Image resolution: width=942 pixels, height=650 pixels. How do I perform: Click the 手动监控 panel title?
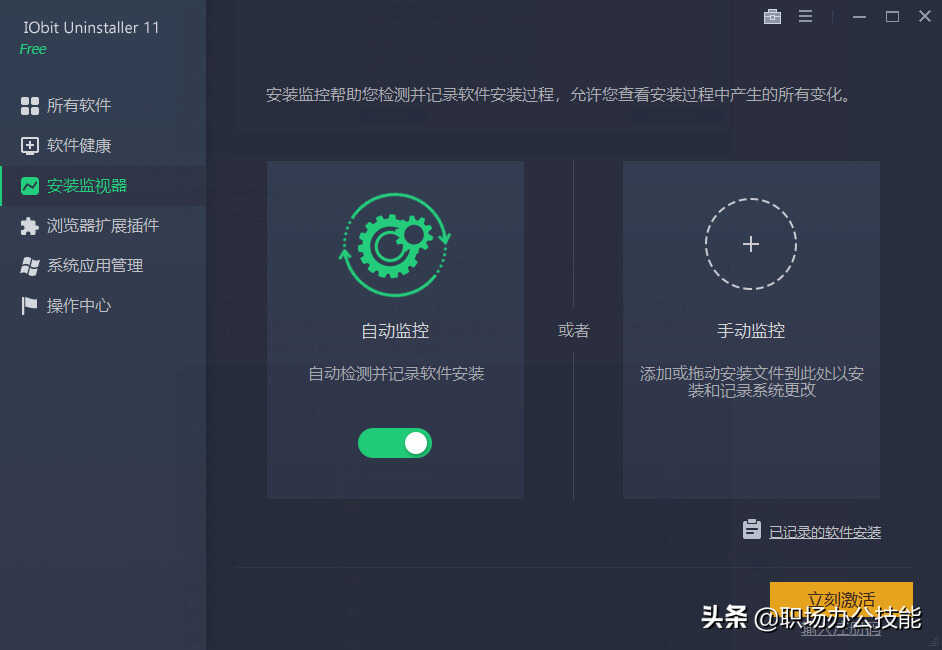pos(751,330)
